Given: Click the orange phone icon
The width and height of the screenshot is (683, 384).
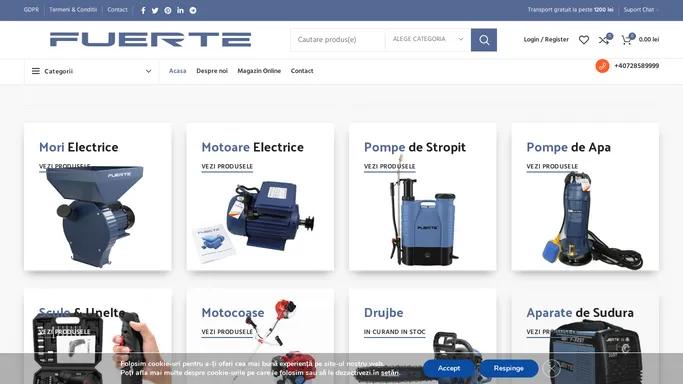Looking at the screenshot, I should 602,66.
